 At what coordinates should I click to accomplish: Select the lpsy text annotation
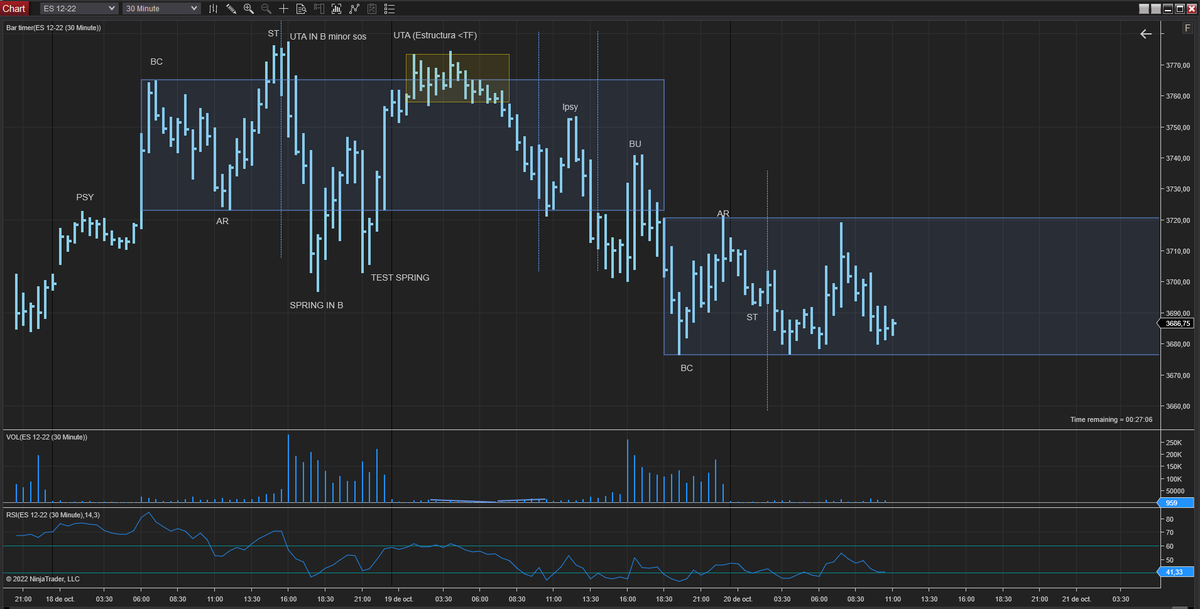point(570,107)
